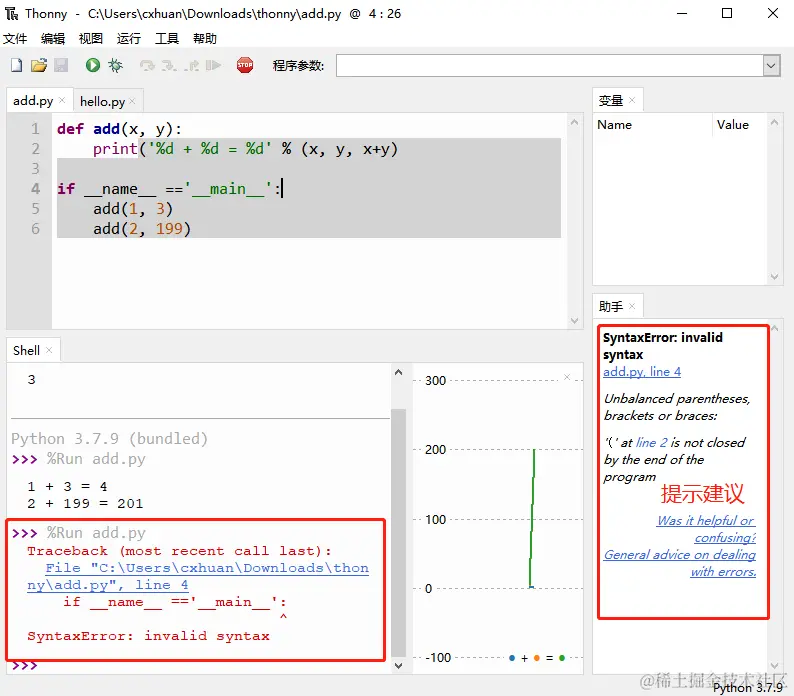Select the 变量 panel tab
Image resolution: width=794 pixels, height=696 pixels.
(x=611, y=100)
